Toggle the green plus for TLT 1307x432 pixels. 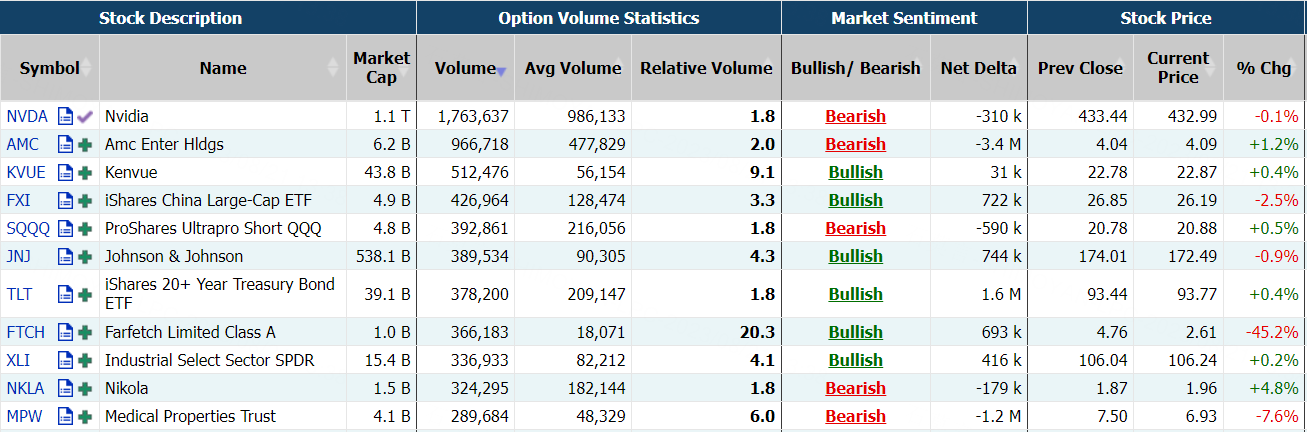tap(85, 294)
